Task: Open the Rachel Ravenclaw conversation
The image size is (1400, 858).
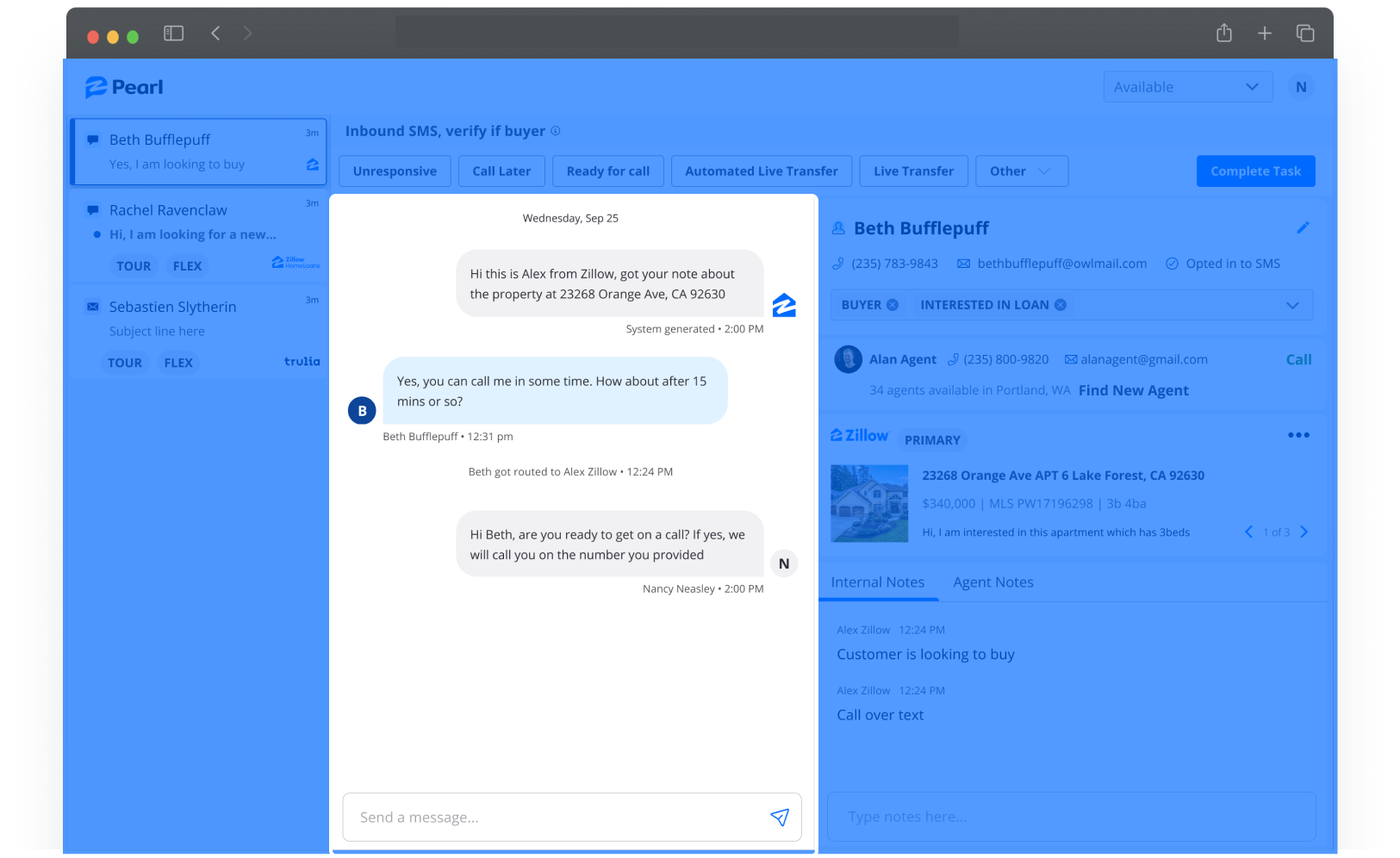Action: pyautogui.click(x=199, y=237)
